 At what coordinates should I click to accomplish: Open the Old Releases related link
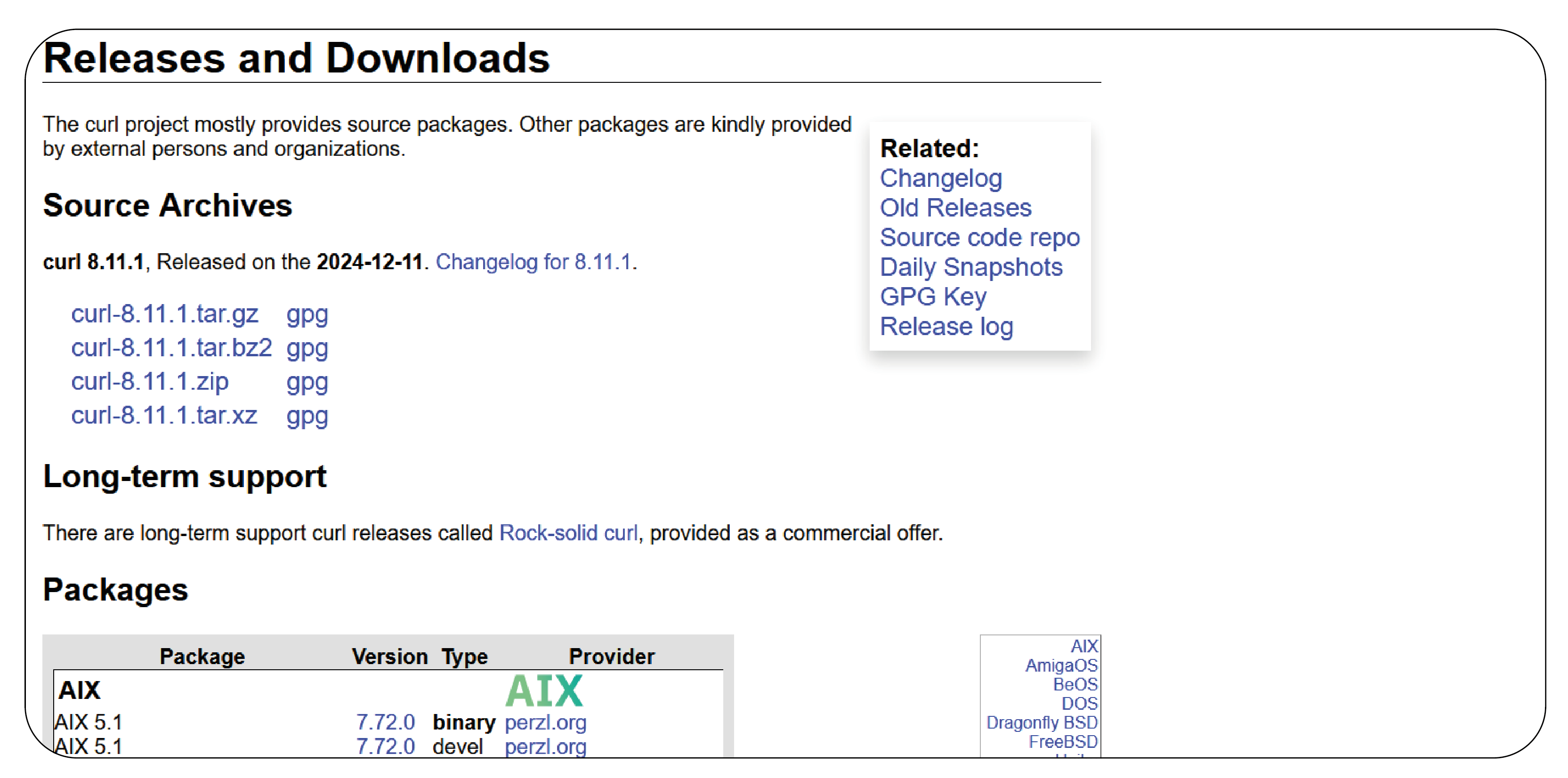click(x=955, y=208)
